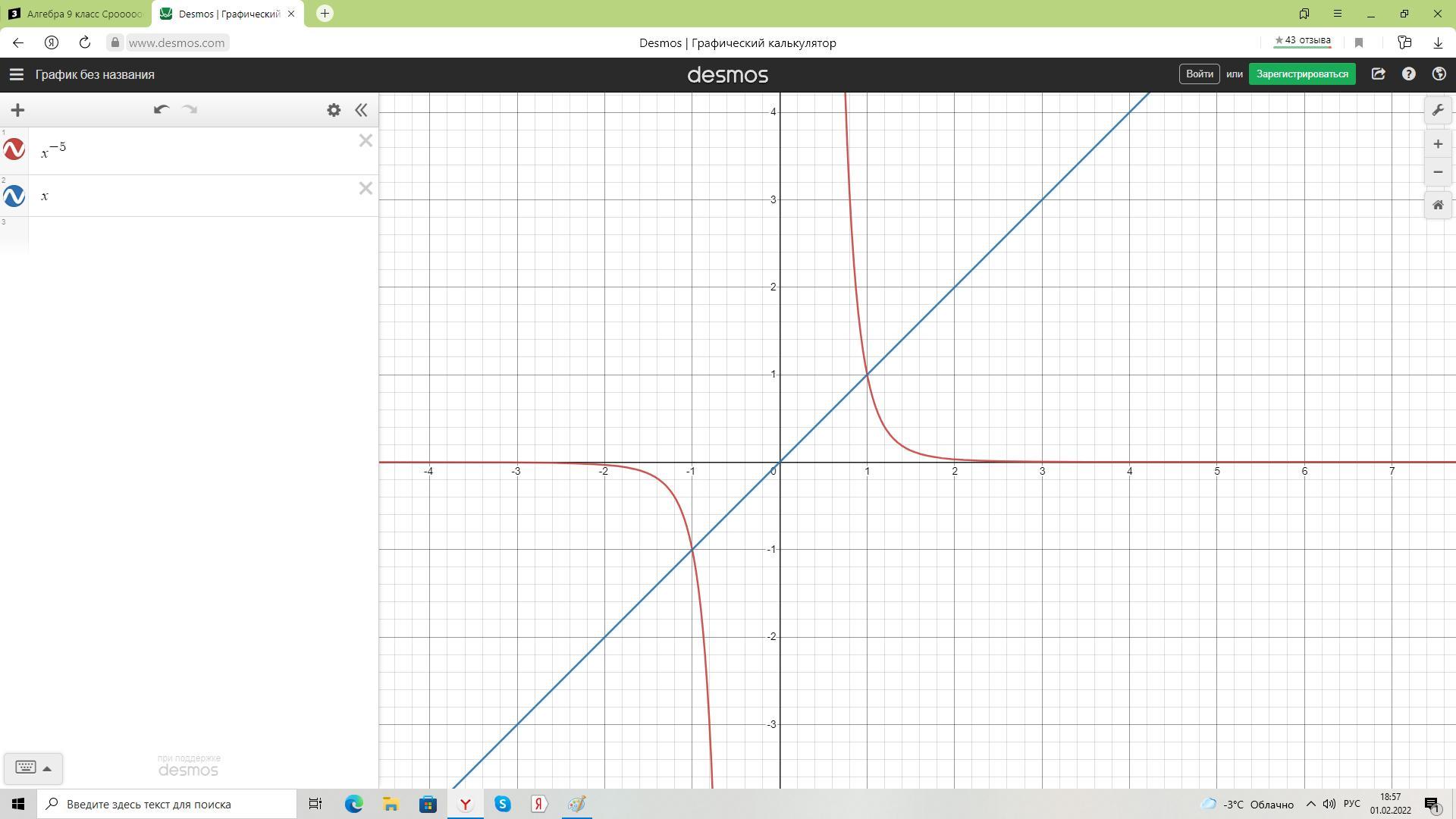
Task: Redo the last undone action
Action: click(190, 110)
